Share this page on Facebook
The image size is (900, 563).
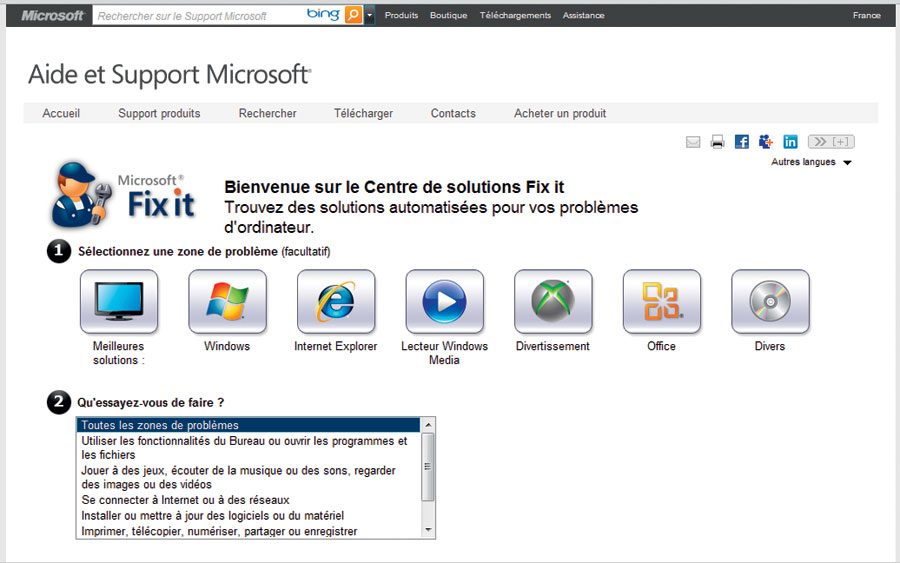point(742,142)
